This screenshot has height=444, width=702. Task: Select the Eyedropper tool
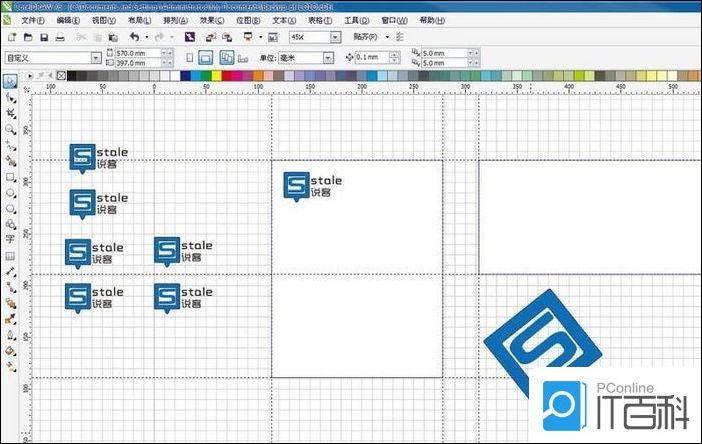(10, 319)
